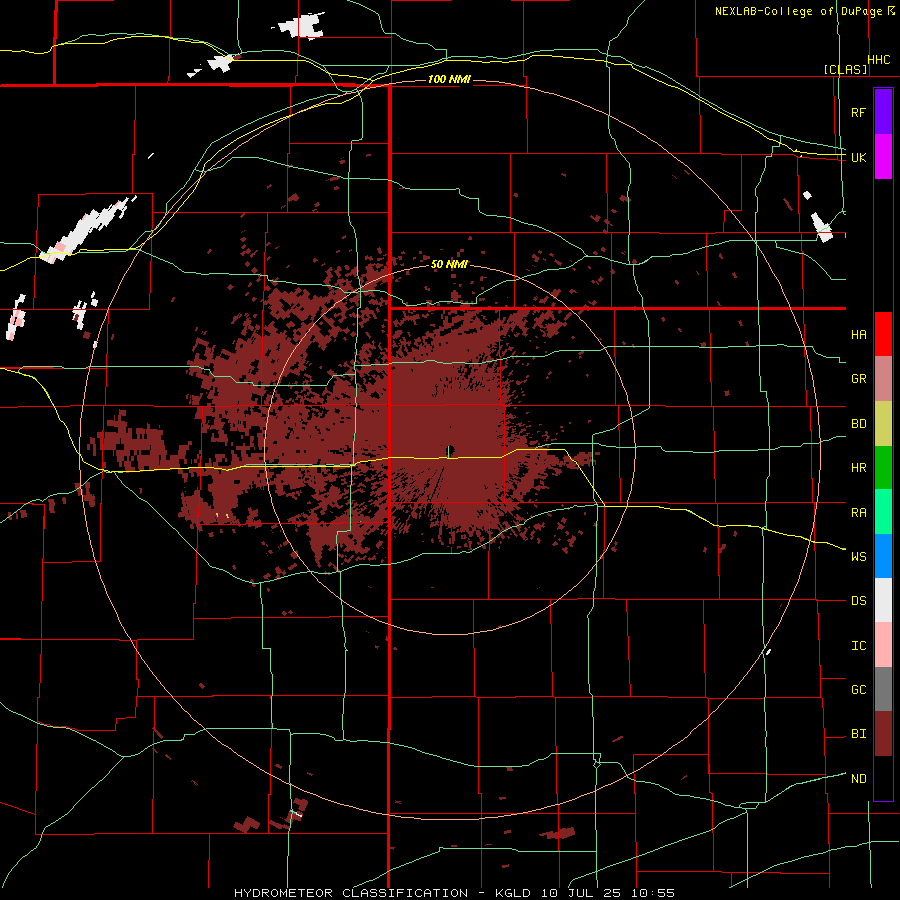Click the [CLAS] units label

(845, 70)
